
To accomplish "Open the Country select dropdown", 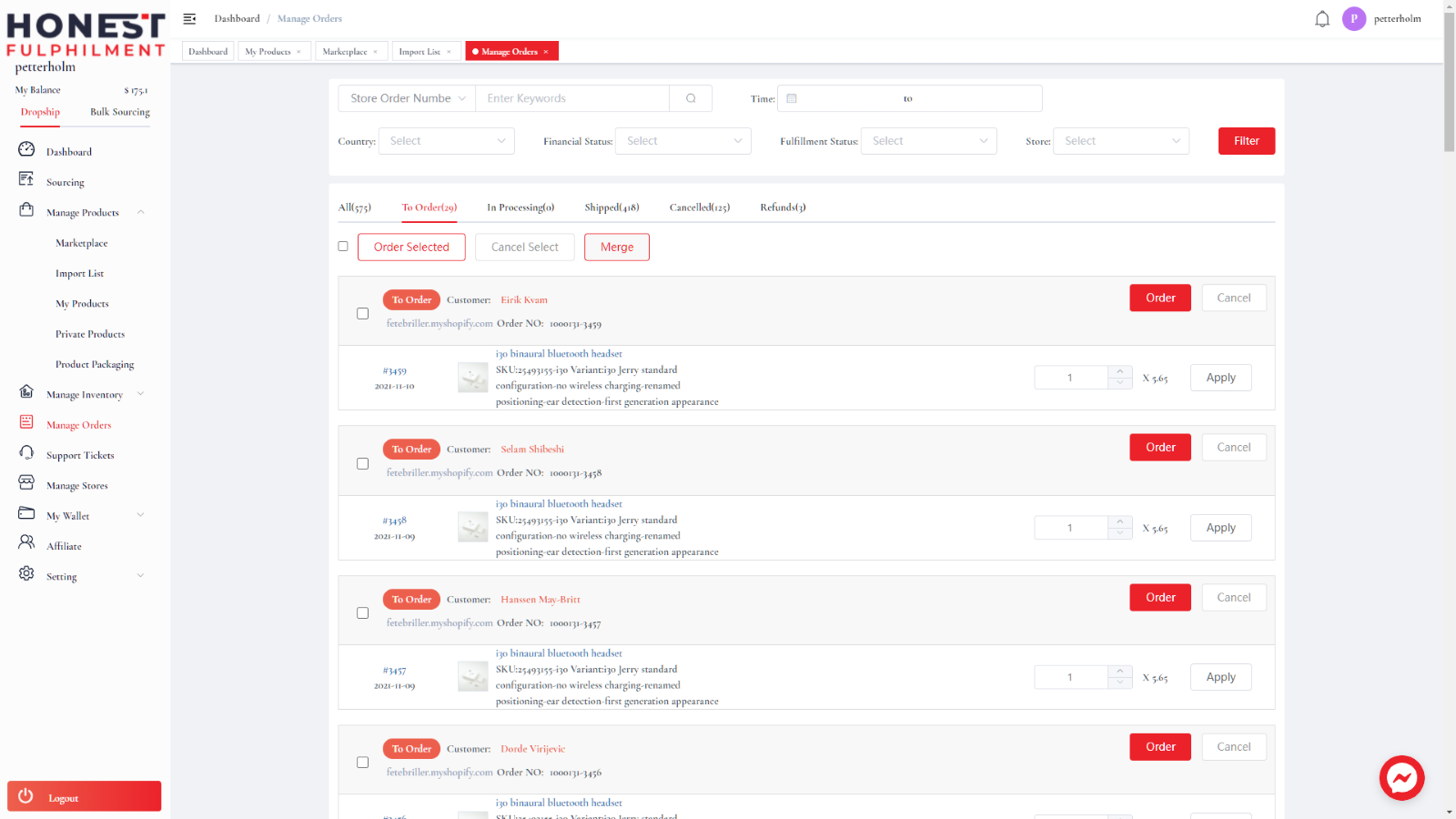I will [447, 141].
